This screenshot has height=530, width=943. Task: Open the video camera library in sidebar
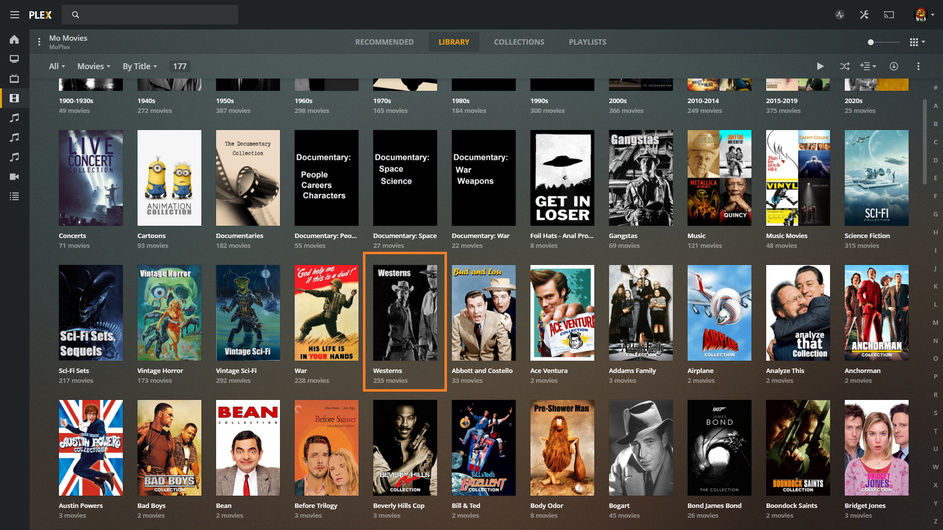tap(14, 176)
